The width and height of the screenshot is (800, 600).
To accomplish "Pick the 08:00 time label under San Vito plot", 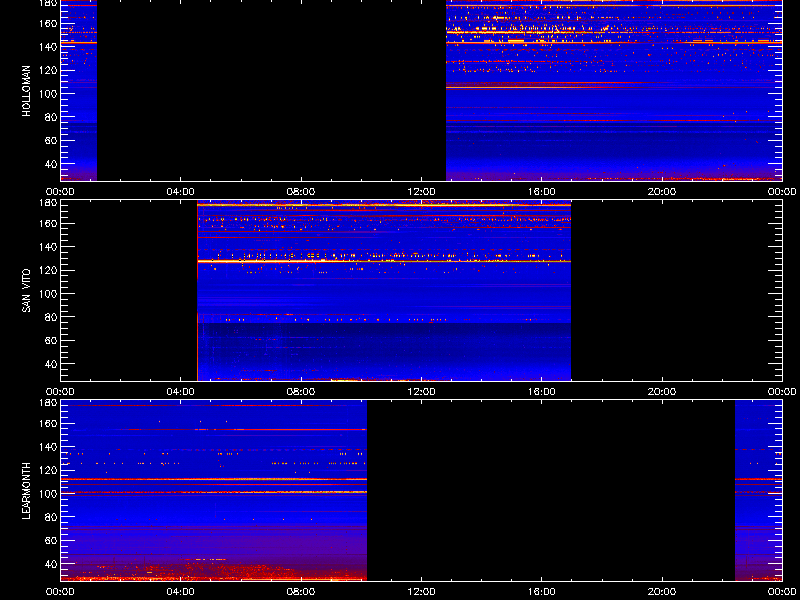I will tap(301, 392).
